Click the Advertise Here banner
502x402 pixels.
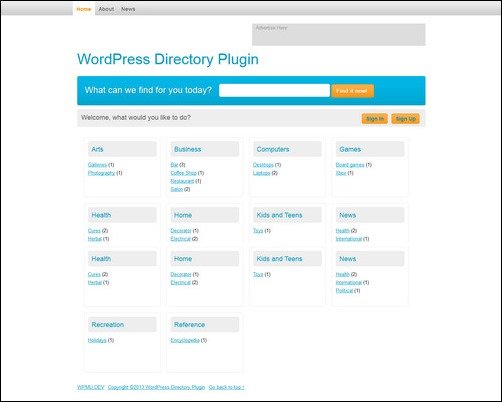[338, 34]
